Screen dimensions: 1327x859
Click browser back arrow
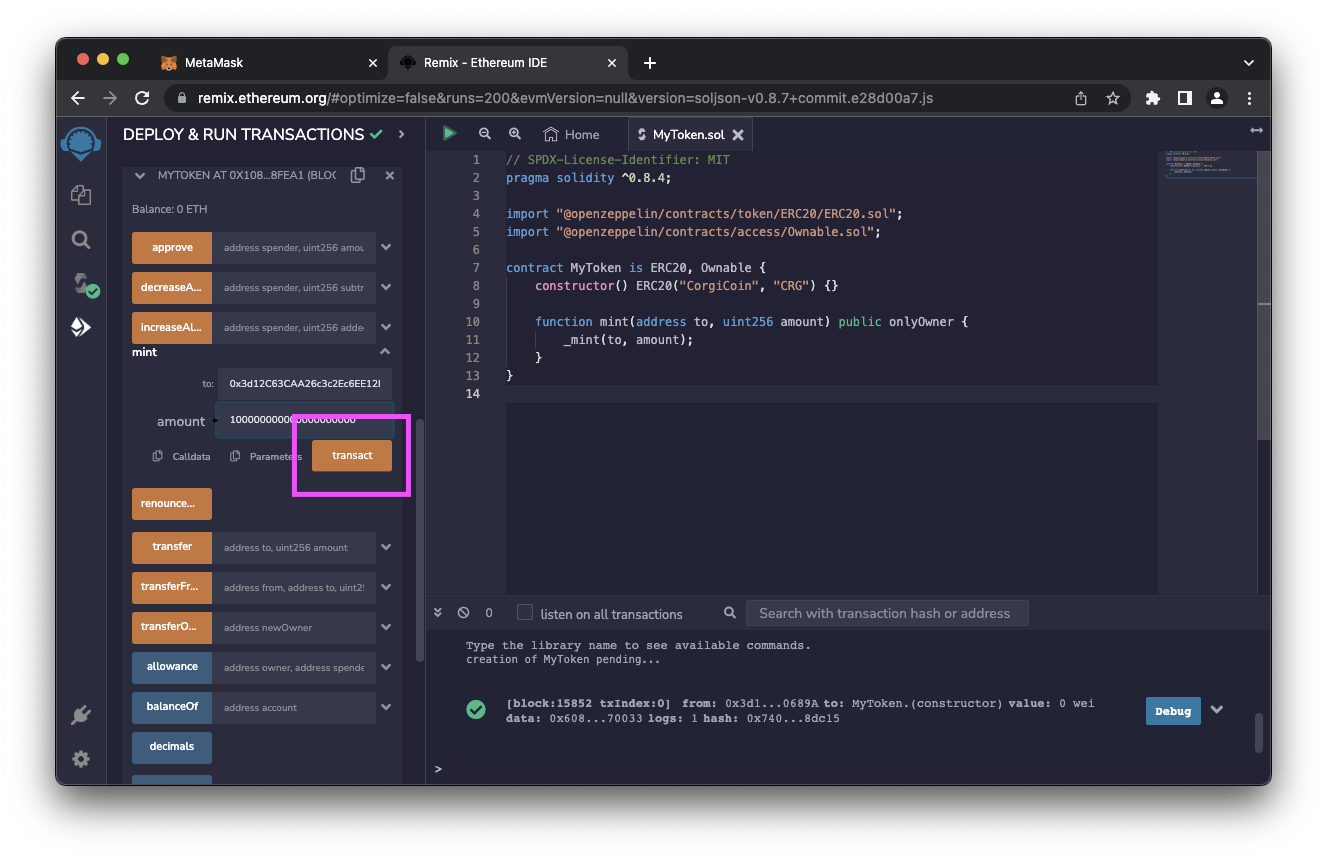[x=78, y=98]
